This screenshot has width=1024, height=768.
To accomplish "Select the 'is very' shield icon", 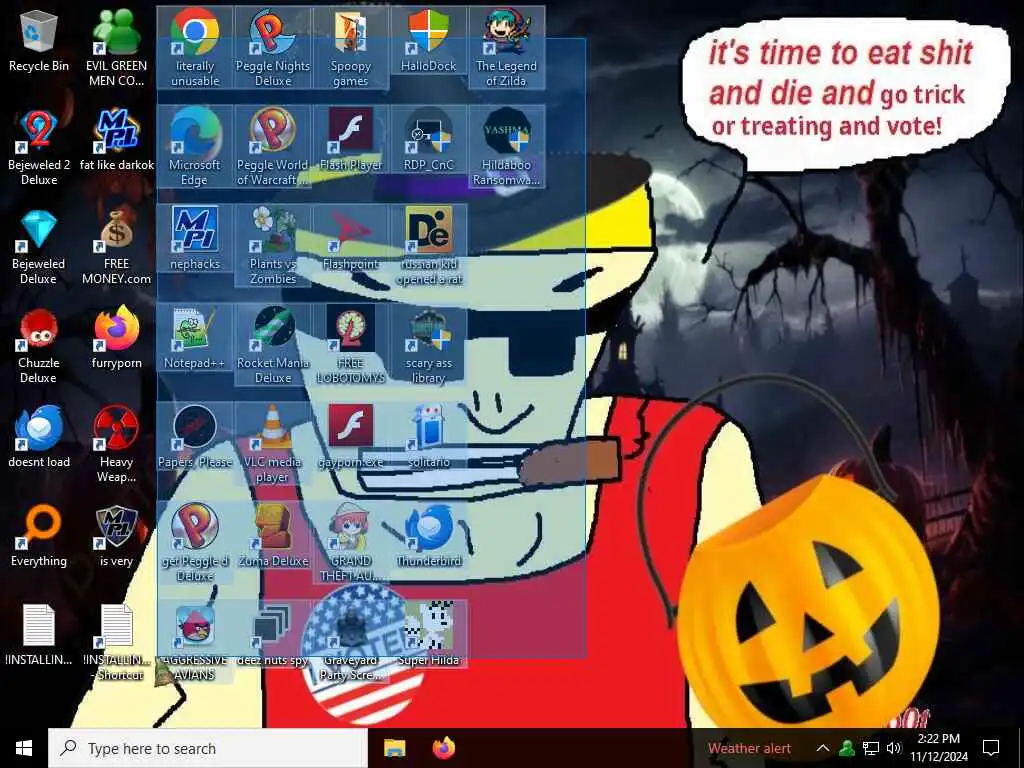I will click(x=116, y=537).
